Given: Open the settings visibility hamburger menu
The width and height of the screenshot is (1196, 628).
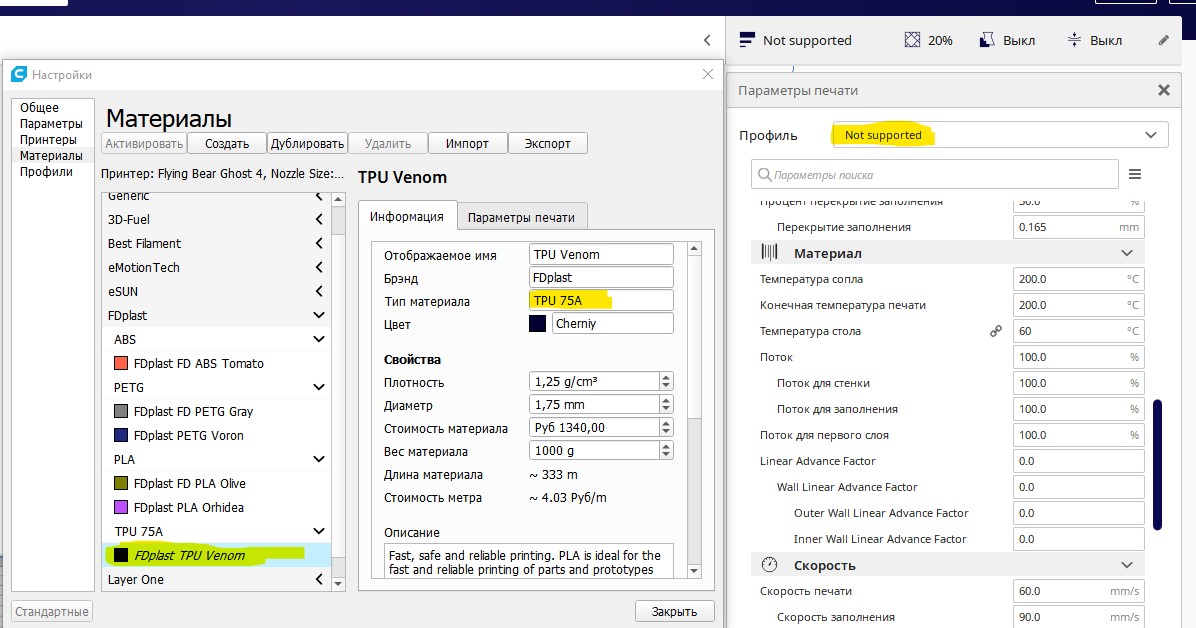Looking at the screenshot, I should click(x=1135, y=175).
